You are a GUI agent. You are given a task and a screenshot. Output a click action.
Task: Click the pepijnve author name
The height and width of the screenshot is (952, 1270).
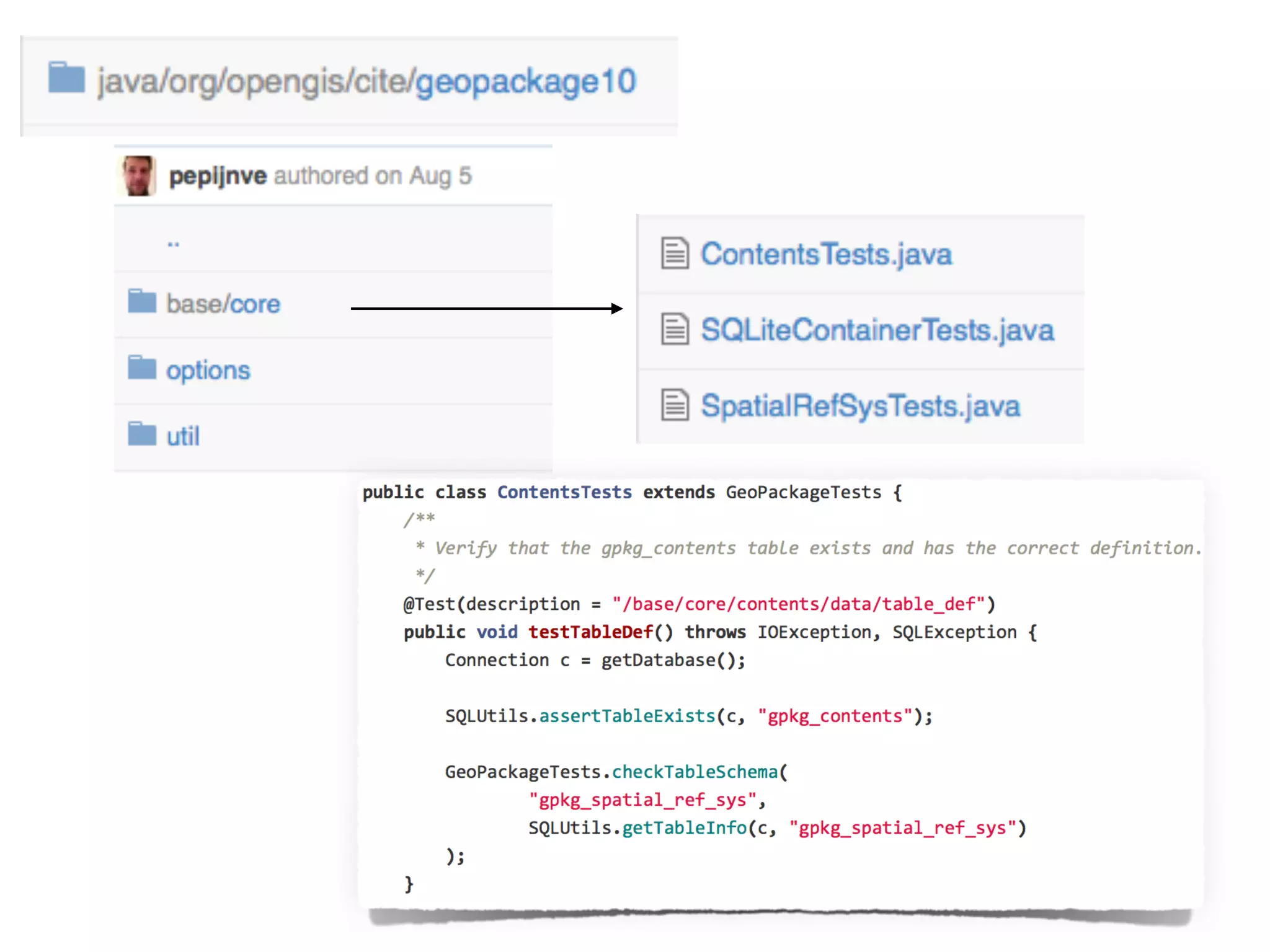point(218,176)
